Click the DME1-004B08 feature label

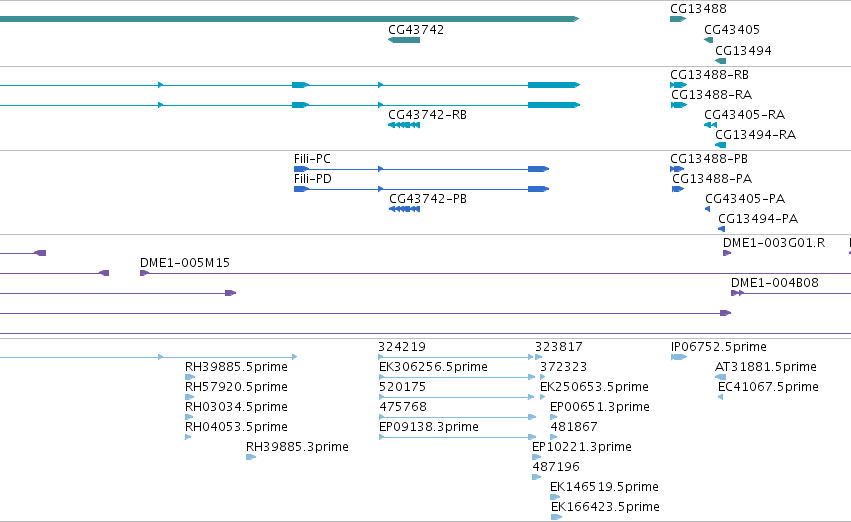pyautogui.click(x=774, y=283)
